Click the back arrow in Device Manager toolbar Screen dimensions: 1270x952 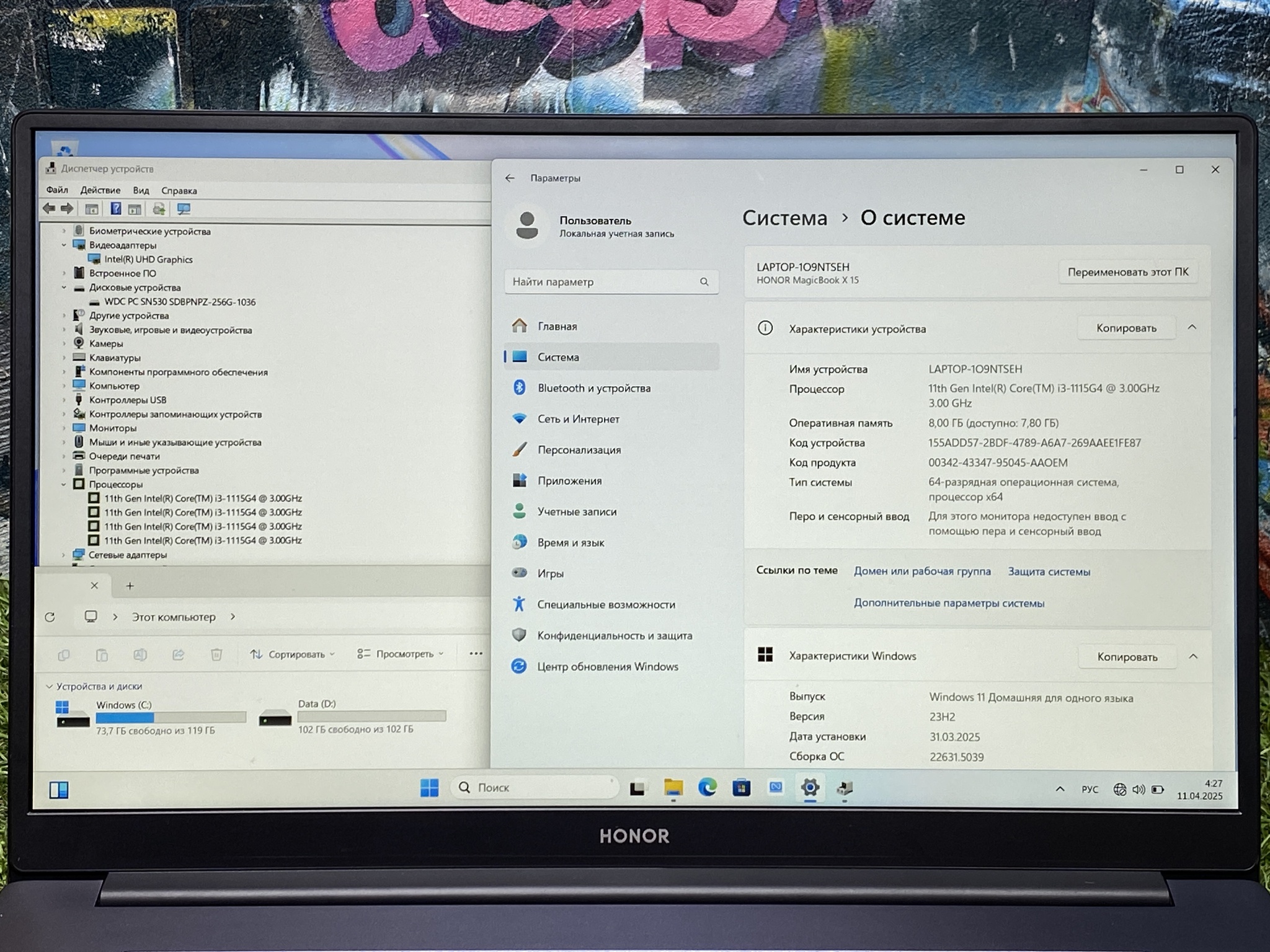(49, 209)
